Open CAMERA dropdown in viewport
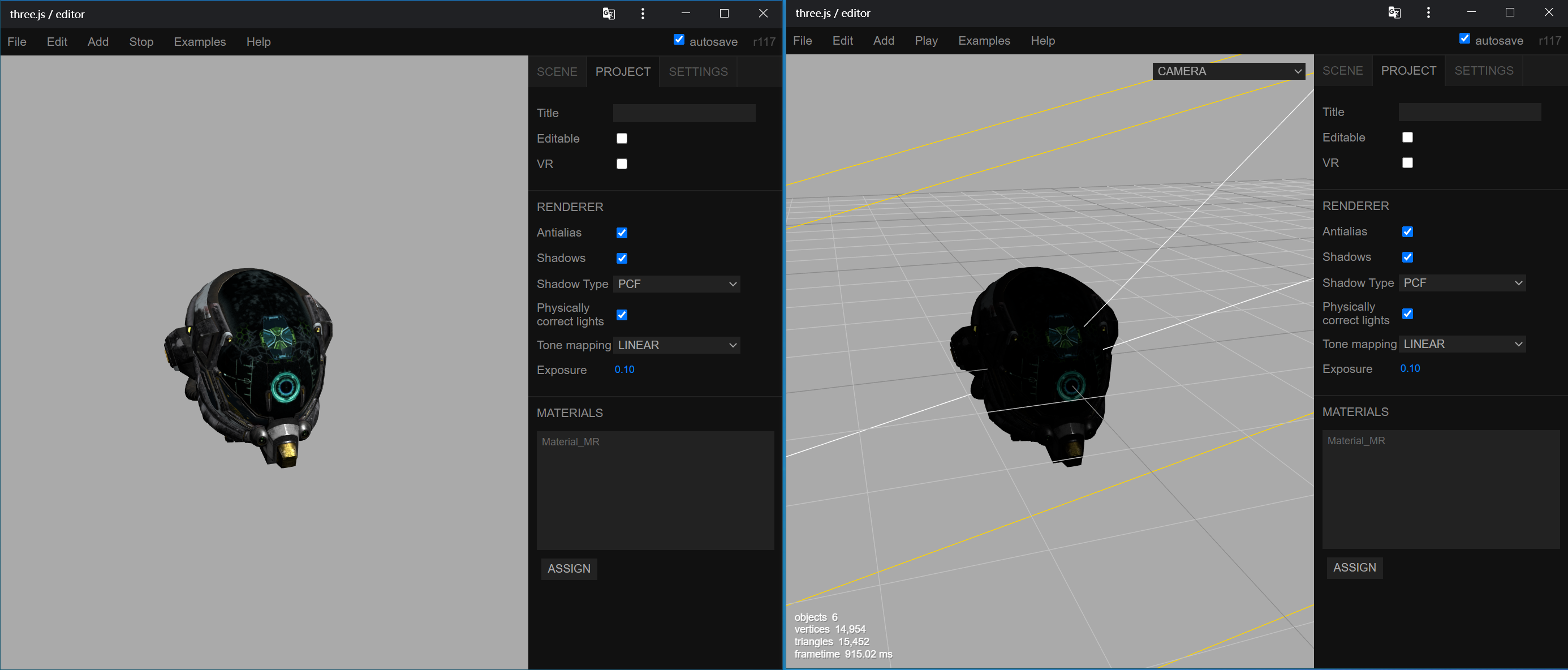 click(1229, 71)
